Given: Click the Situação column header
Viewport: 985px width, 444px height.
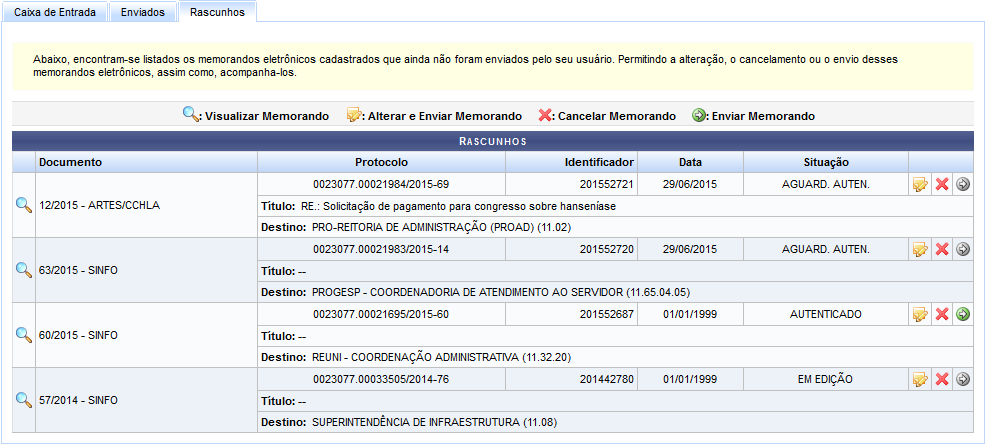Looking at the screenshot, I should [x=826, y=162].
